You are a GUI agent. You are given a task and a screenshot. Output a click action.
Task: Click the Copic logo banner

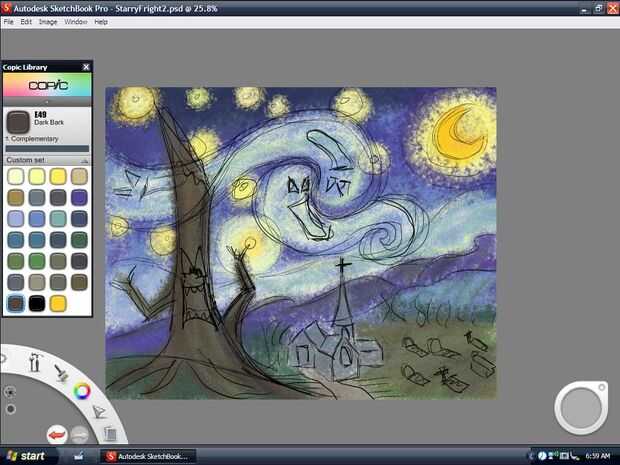pyautogui.click(x=47, y=85)
